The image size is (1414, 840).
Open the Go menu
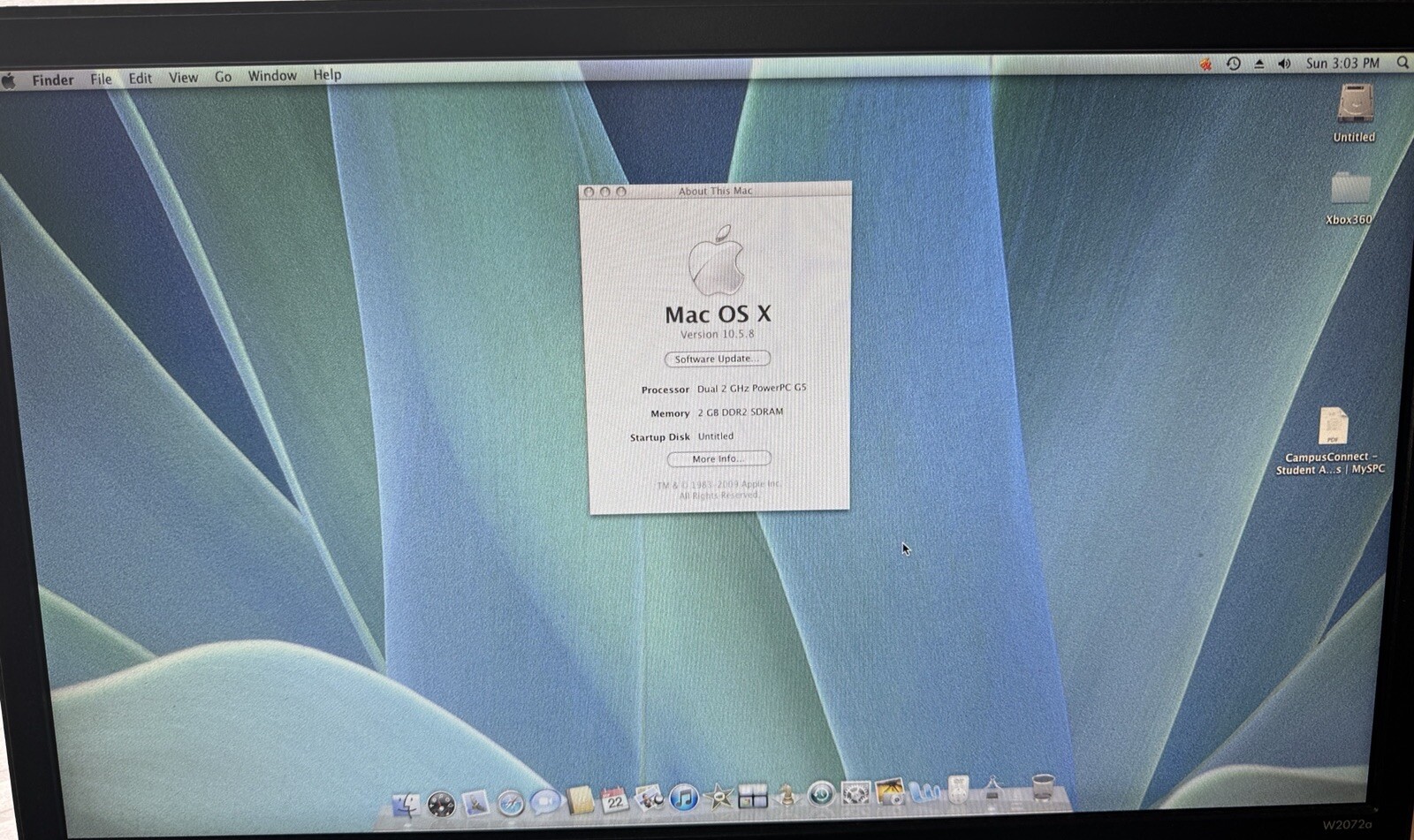pos(223,77)
